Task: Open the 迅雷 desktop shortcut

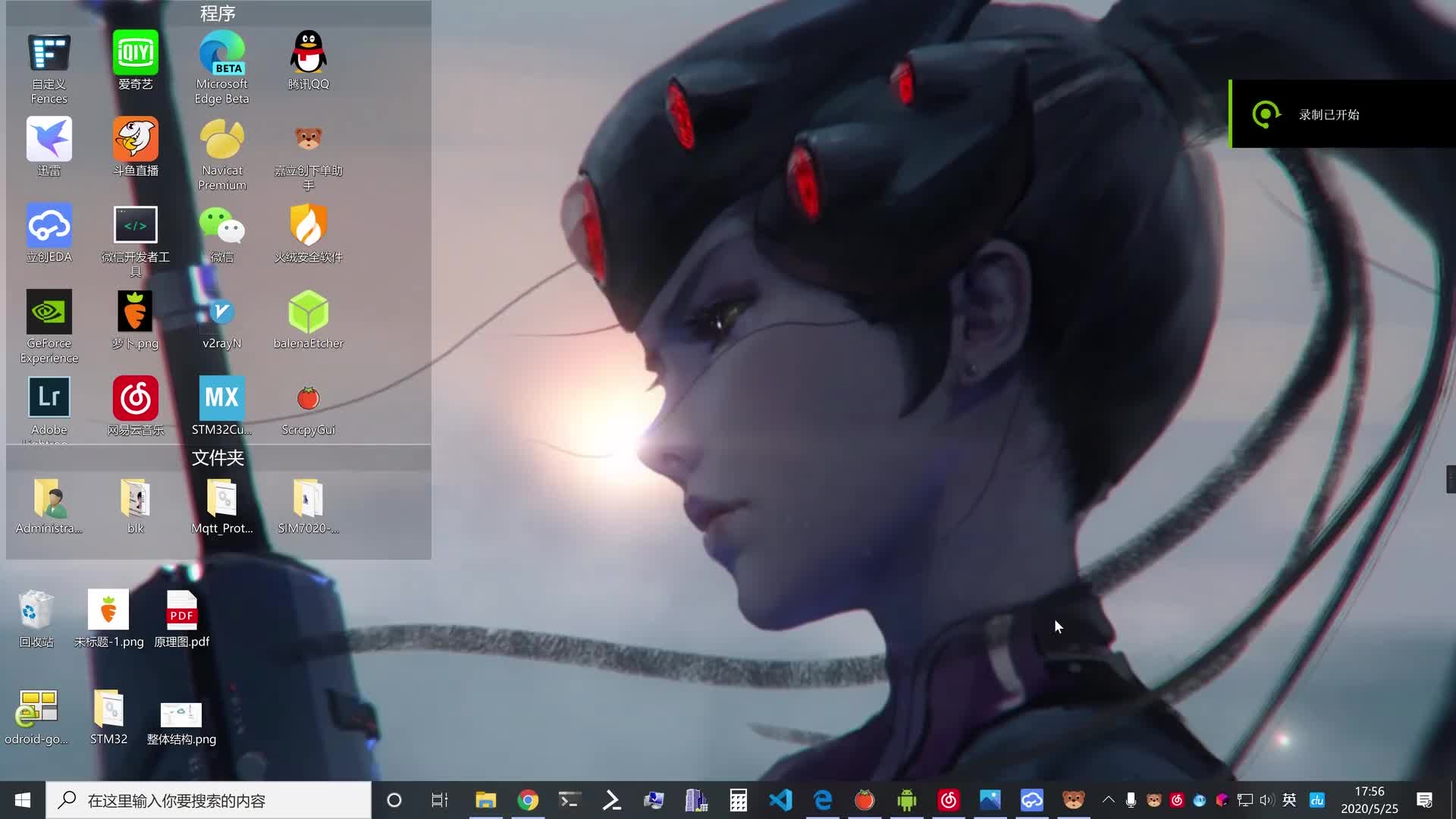Action: pyautogui.click(x=49, y=148)
